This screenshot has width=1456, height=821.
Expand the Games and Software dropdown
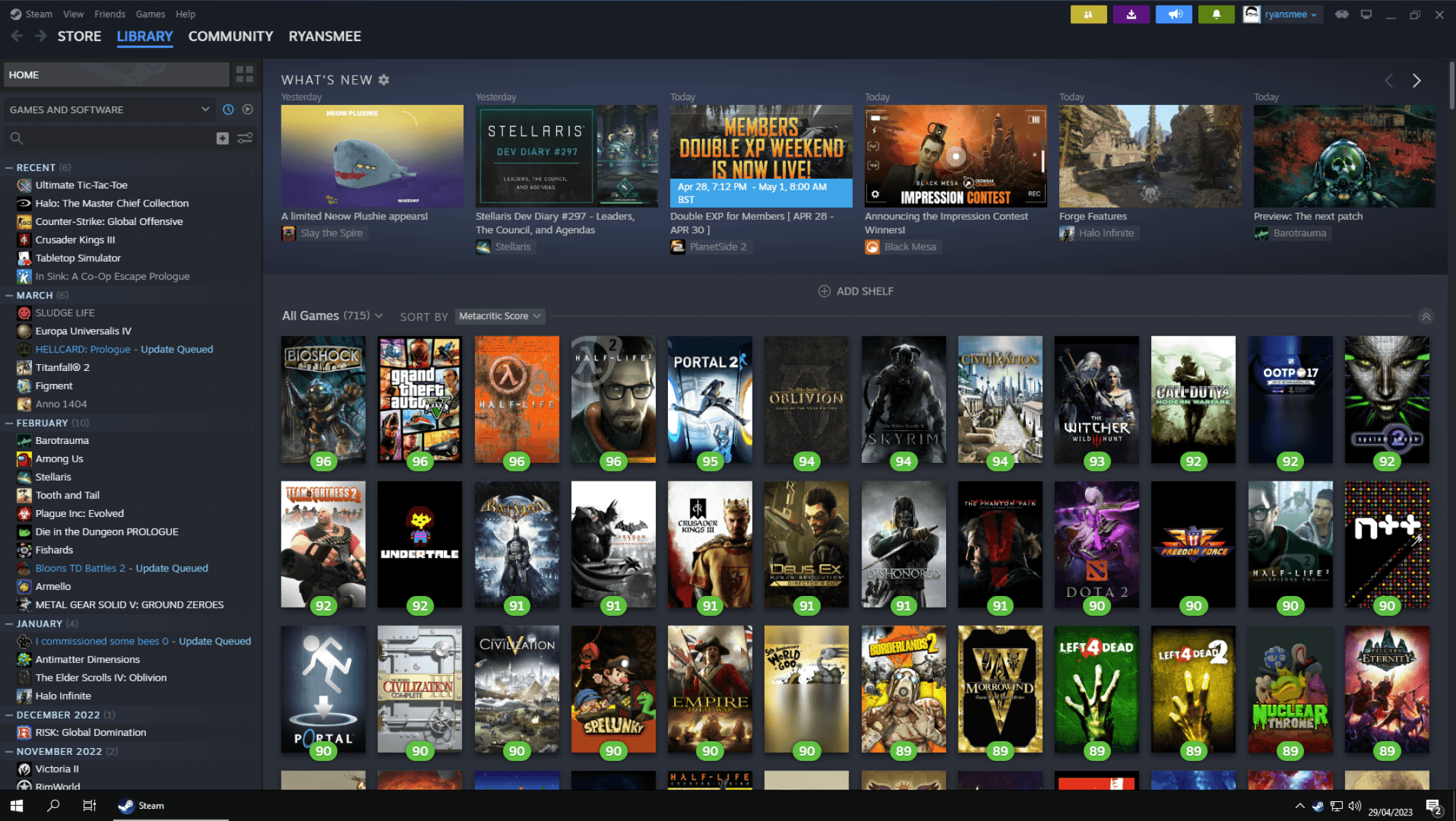[110, 109]
